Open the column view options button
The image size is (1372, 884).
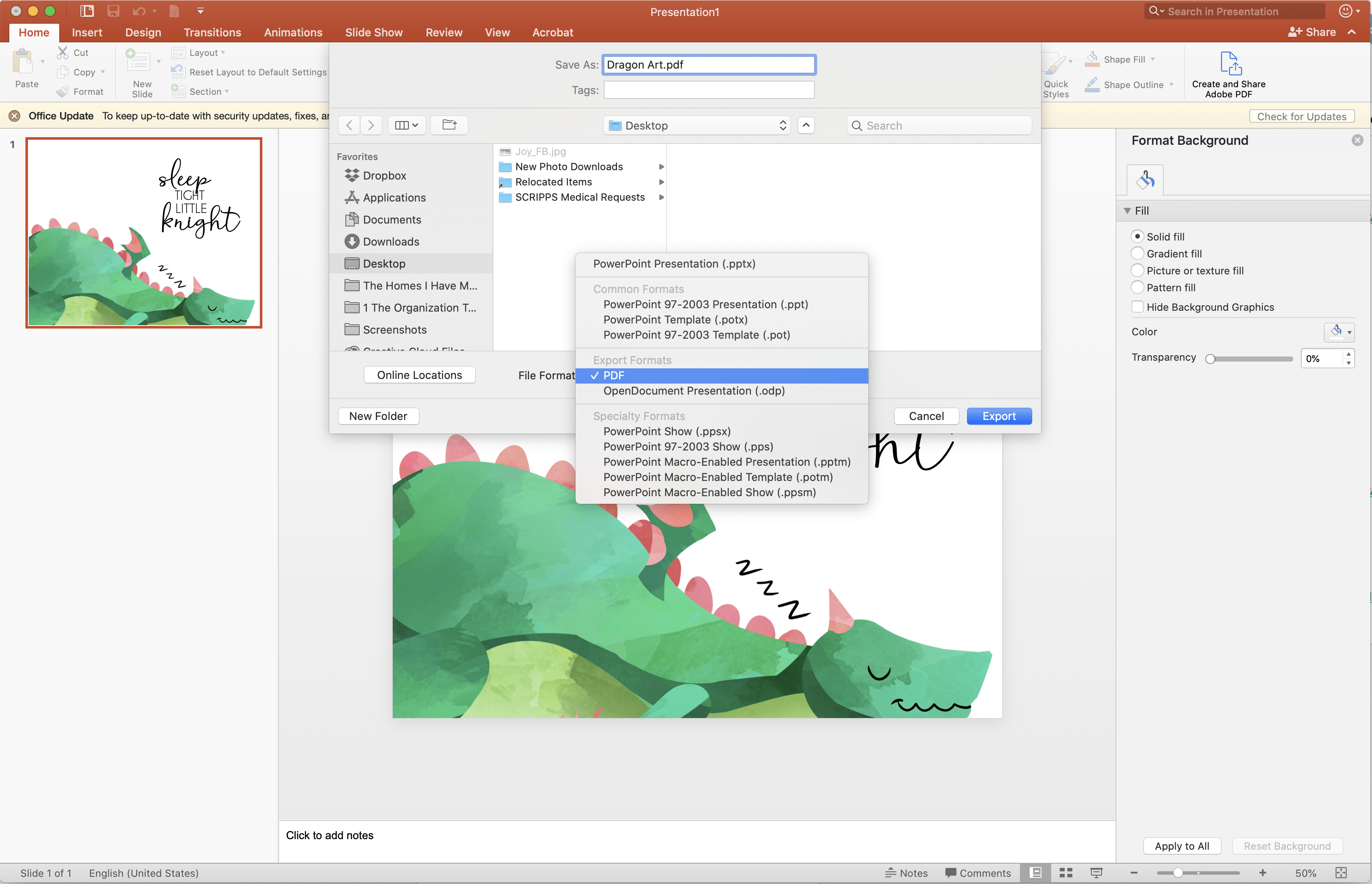[x=406, y=125]
